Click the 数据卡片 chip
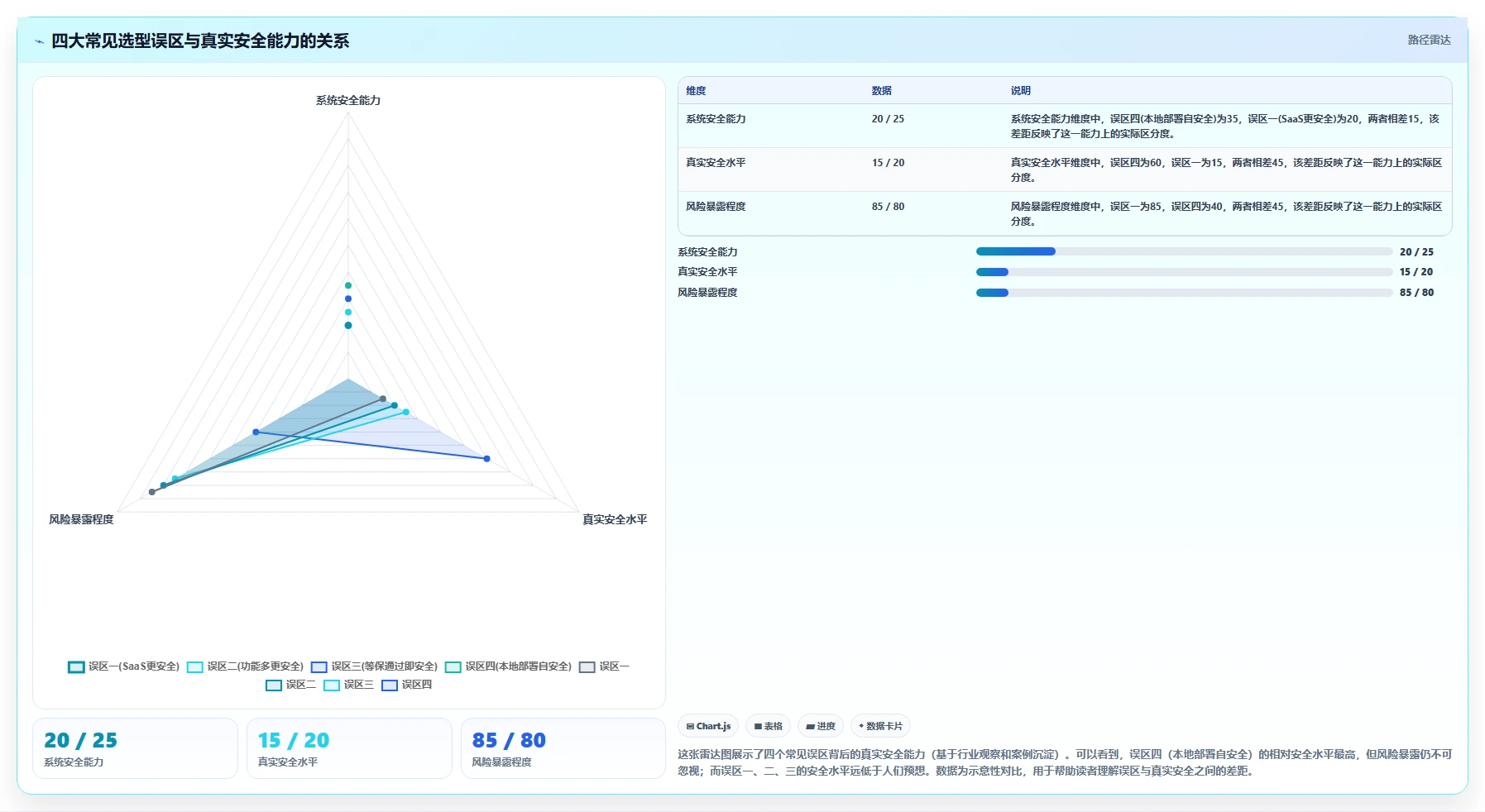 [x=880, y=726]
